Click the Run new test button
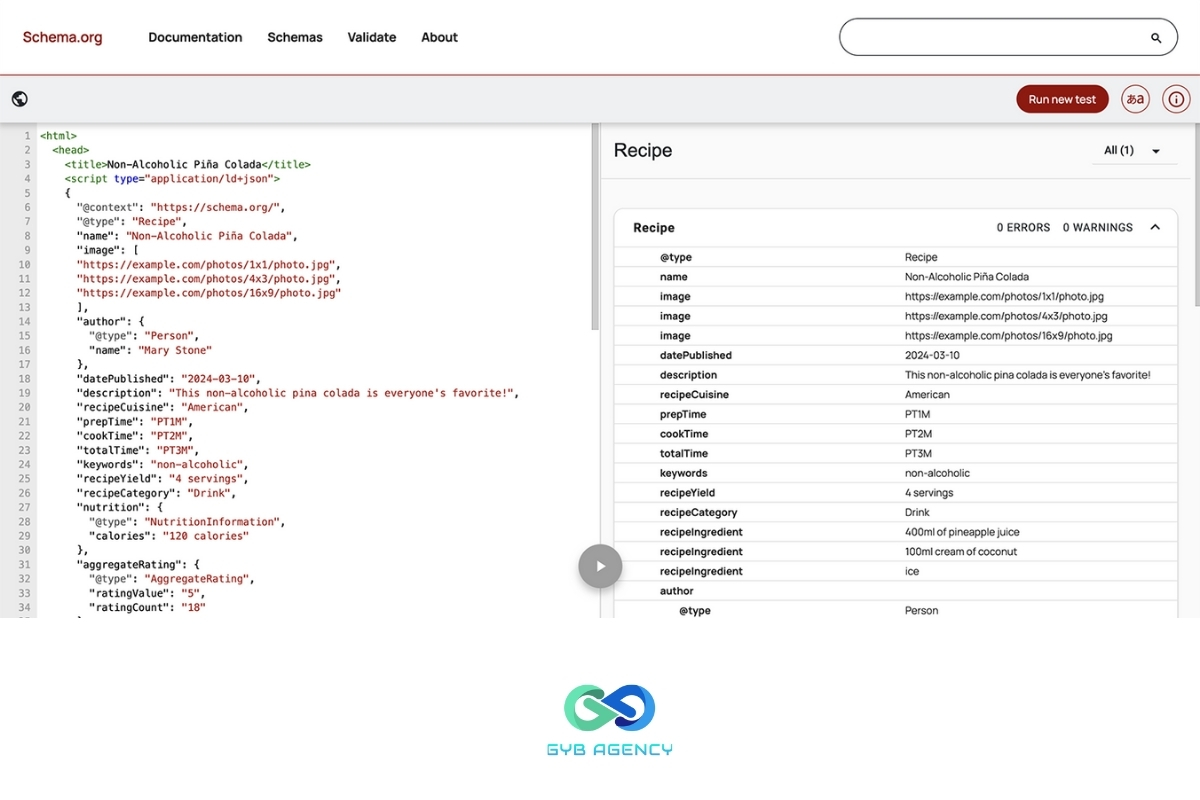Viewport: 1200px width, 800px height. pos(1062,99)
